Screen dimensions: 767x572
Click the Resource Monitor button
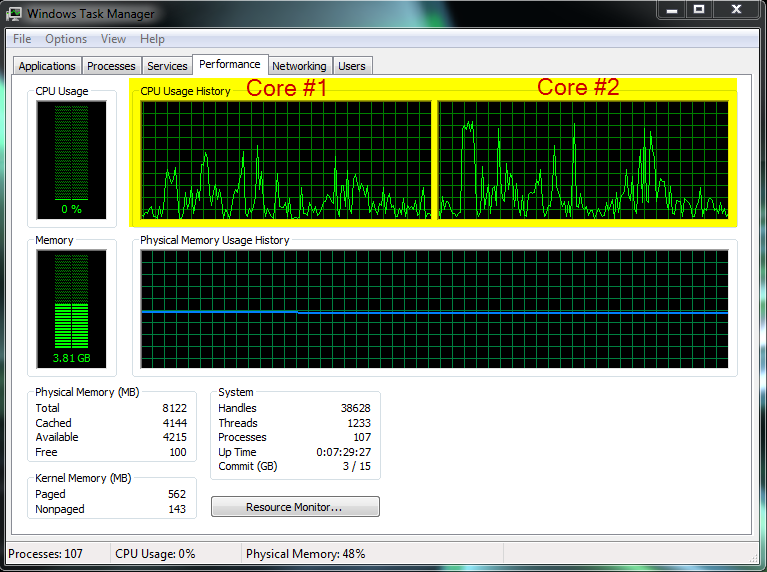click(295, 507)
